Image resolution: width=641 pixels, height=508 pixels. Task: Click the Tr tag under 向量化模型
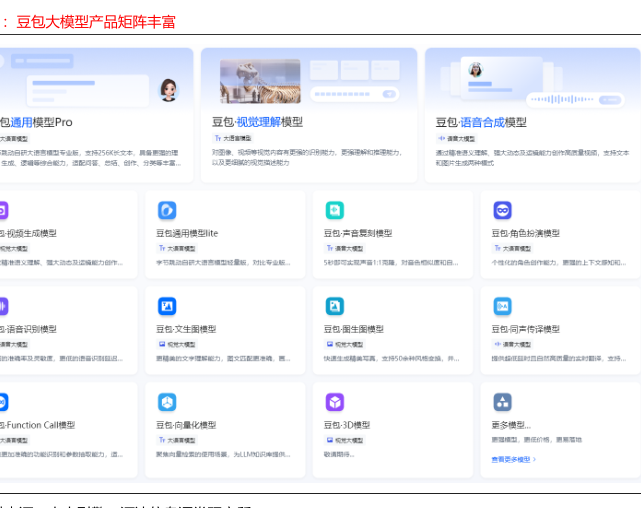(x=177, y=440)
